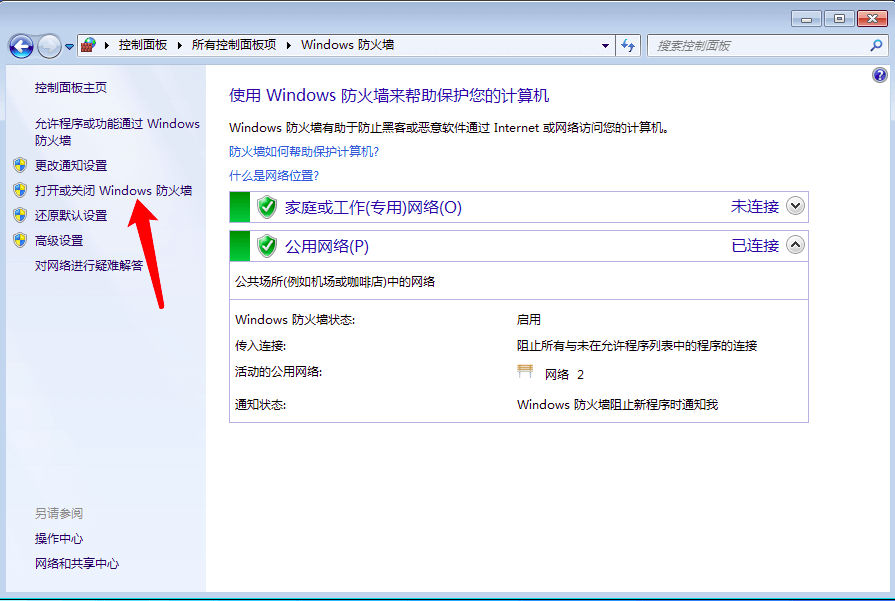Click the shield icon beside 高级设置
Image resolution: width=895 pixels, height=601 pixels.
(x=20, y=240)
